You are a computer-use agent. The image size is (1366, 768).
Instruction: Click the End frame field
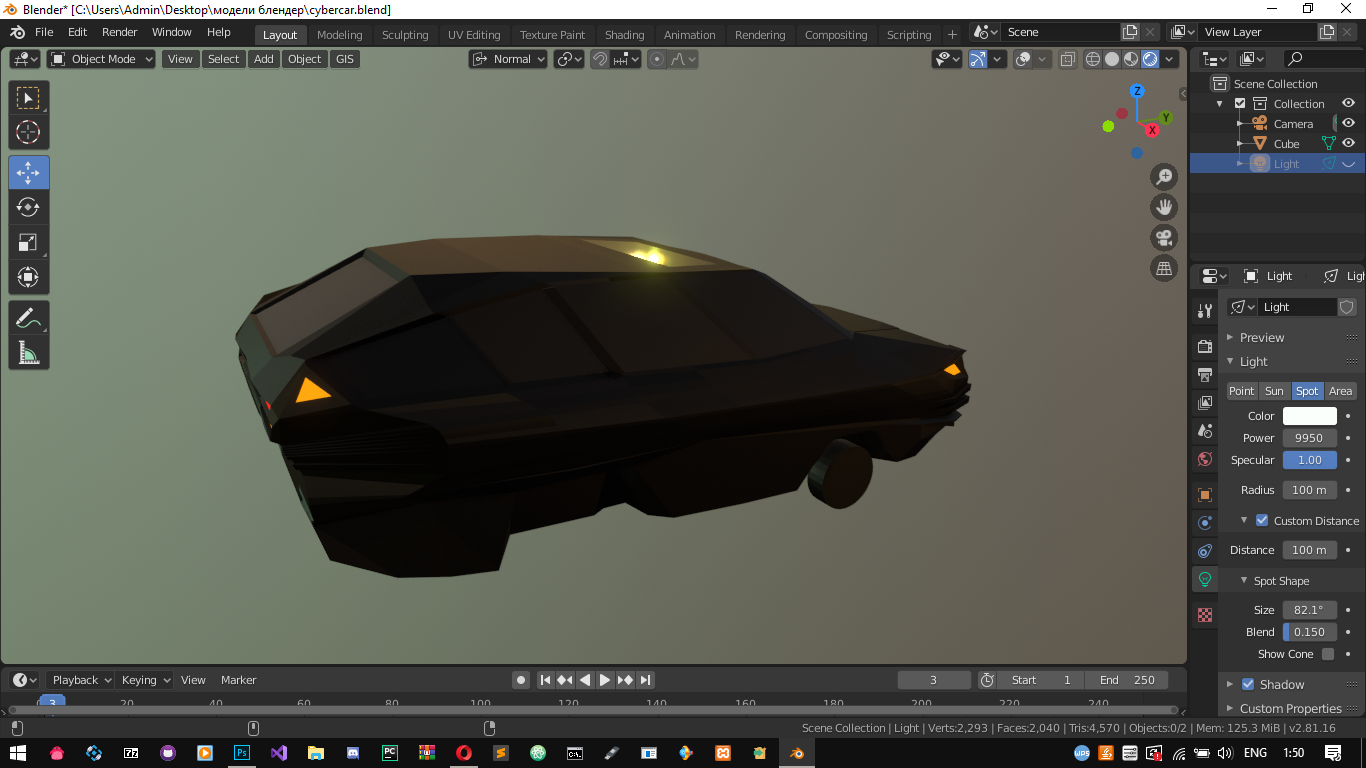pyautogui.click(x=1127, y=680)
